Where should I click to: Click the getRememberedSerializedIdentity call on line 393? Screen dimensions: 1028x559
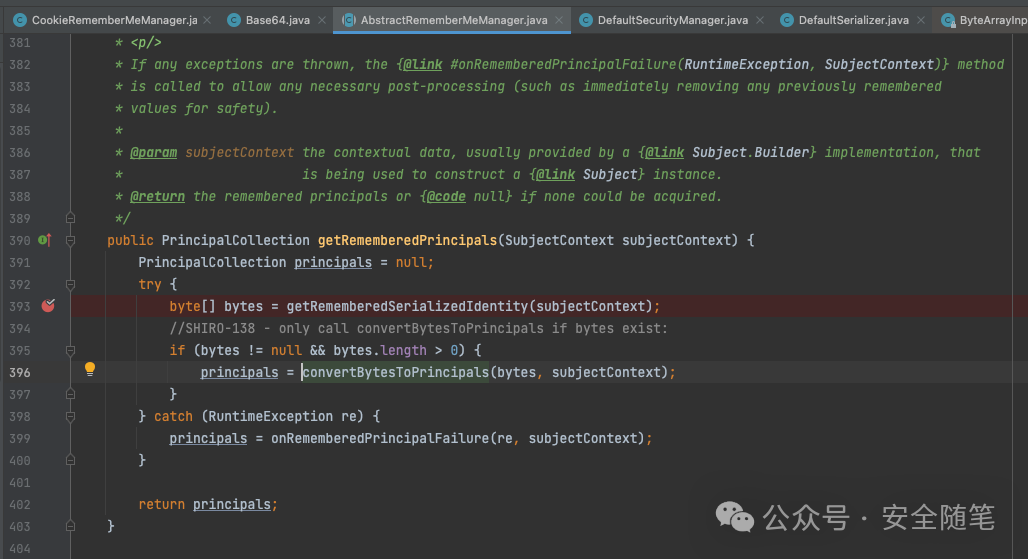pos(406,306)
